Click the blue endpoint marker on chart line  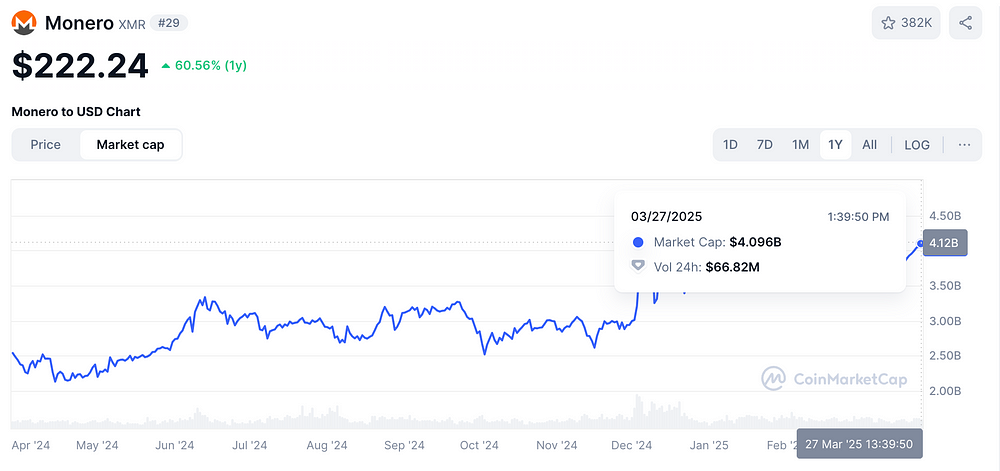pyautogui.click(x=920, y=243)
